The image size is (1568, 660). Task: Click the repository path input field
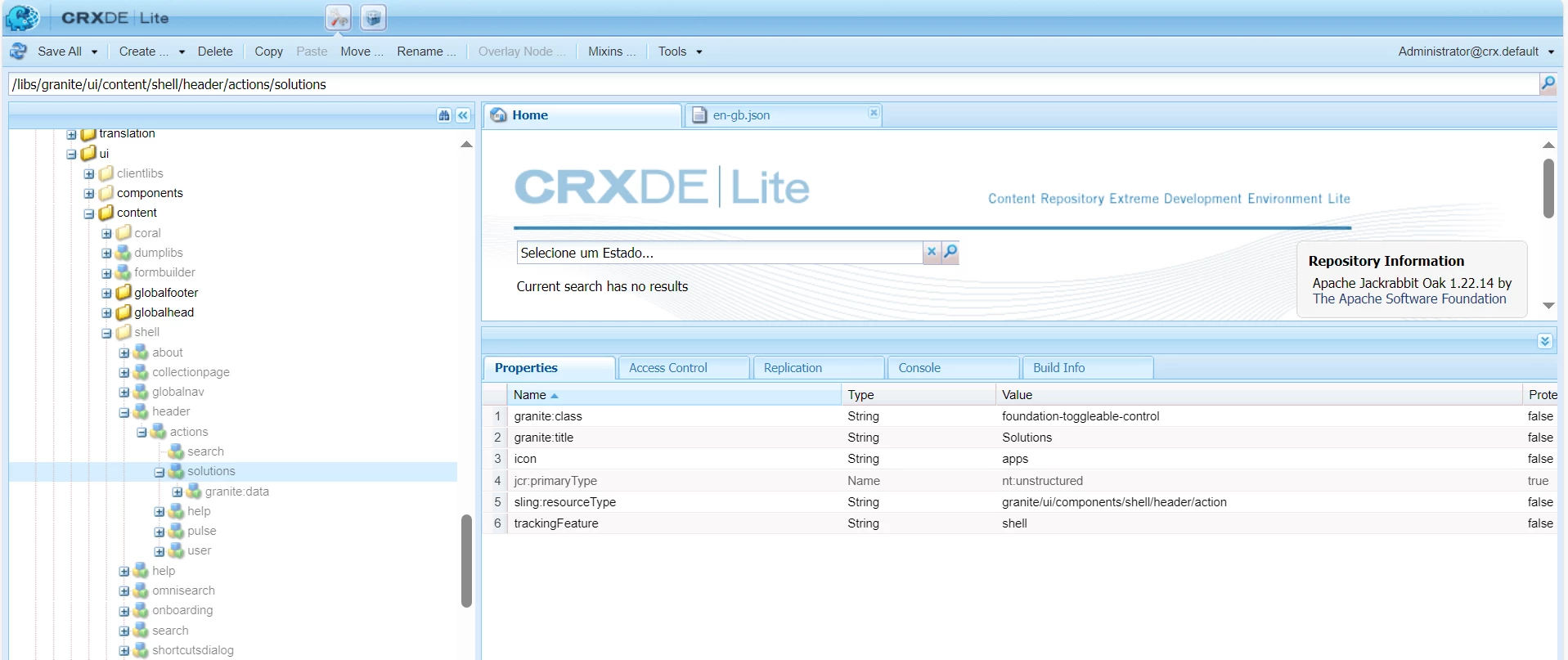tap(773, 84)
